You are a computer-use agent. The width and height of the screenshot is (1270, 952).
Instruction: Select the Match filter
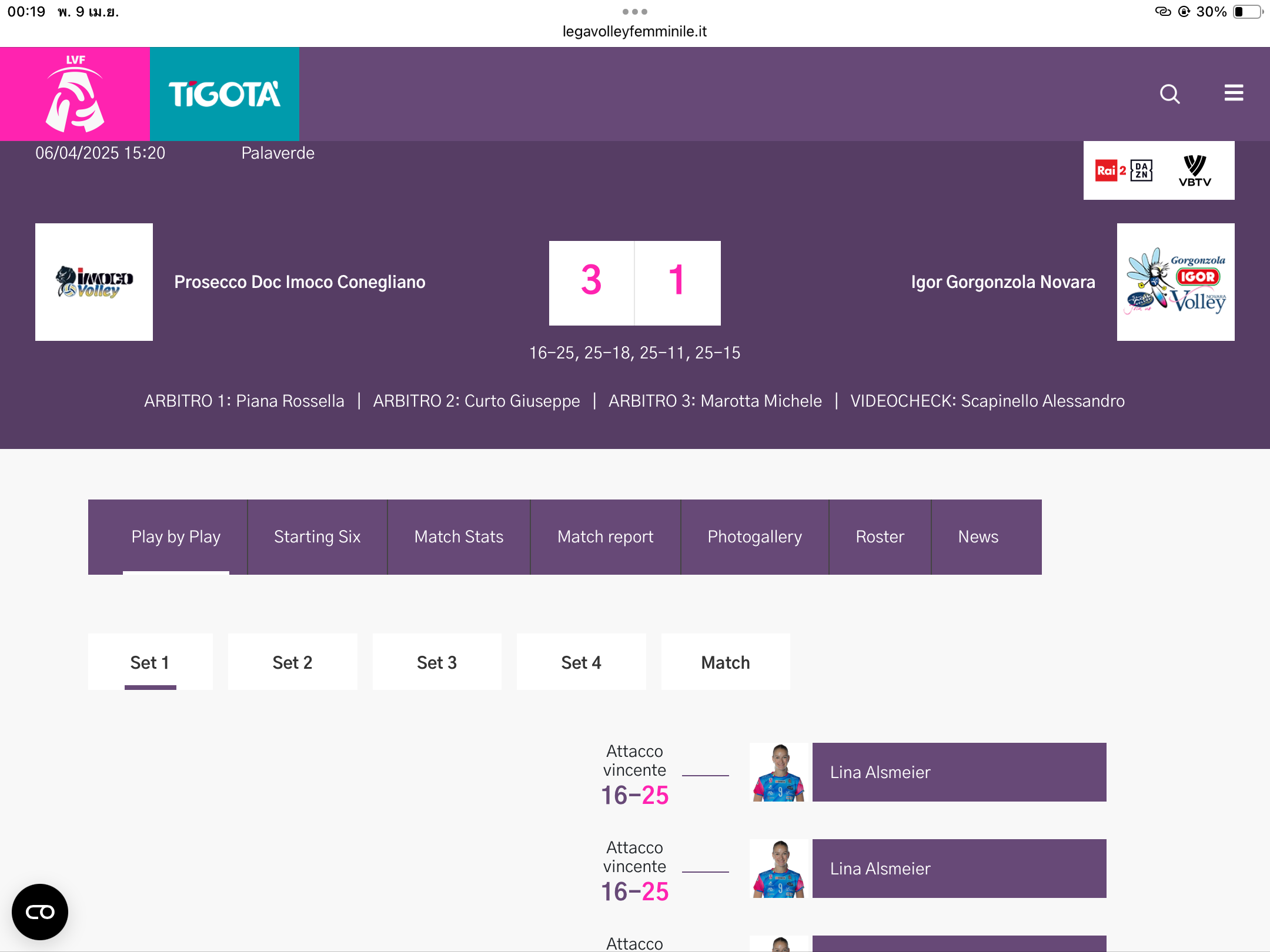point(726,662)
